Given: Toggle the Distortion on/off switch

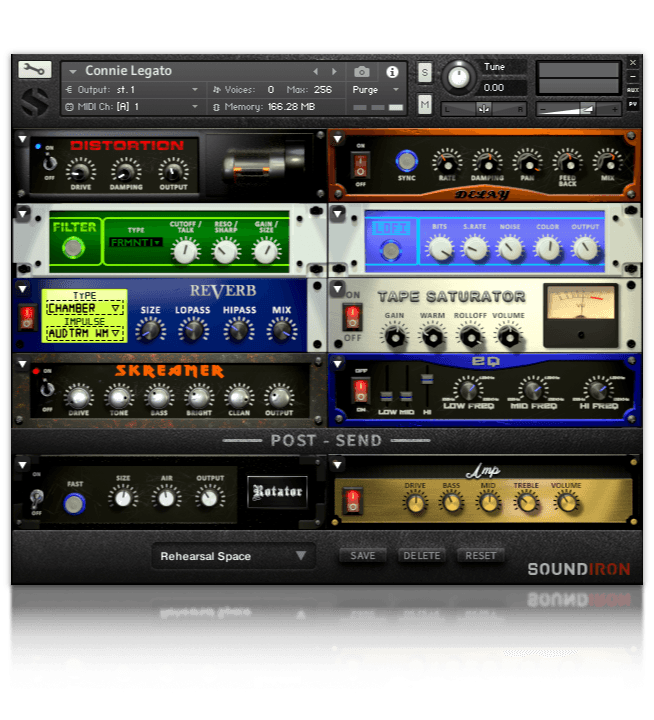Looking at the screenshot, I should [49, 163].
